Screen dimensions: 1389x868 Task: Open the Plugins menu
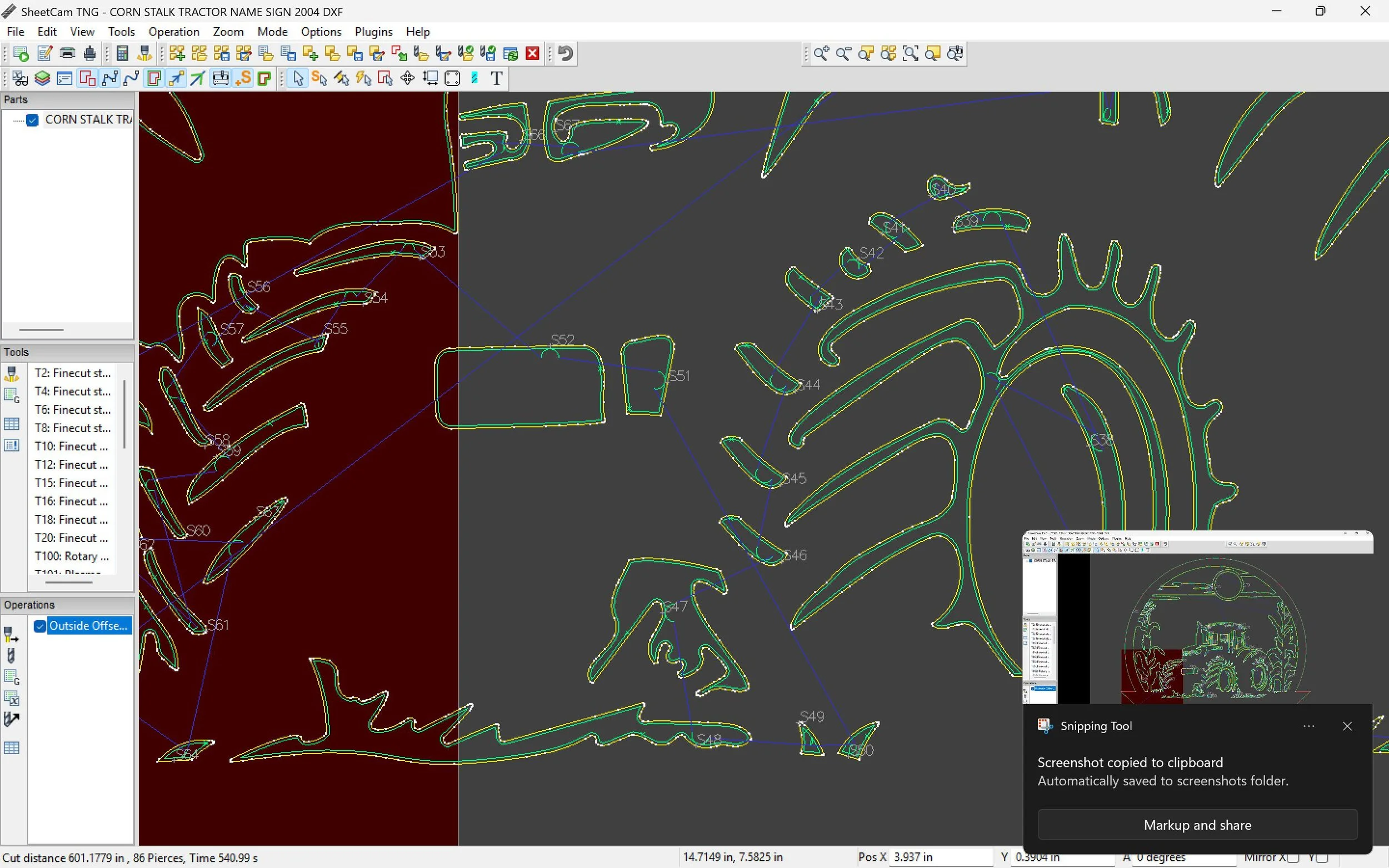pos(373,32)
